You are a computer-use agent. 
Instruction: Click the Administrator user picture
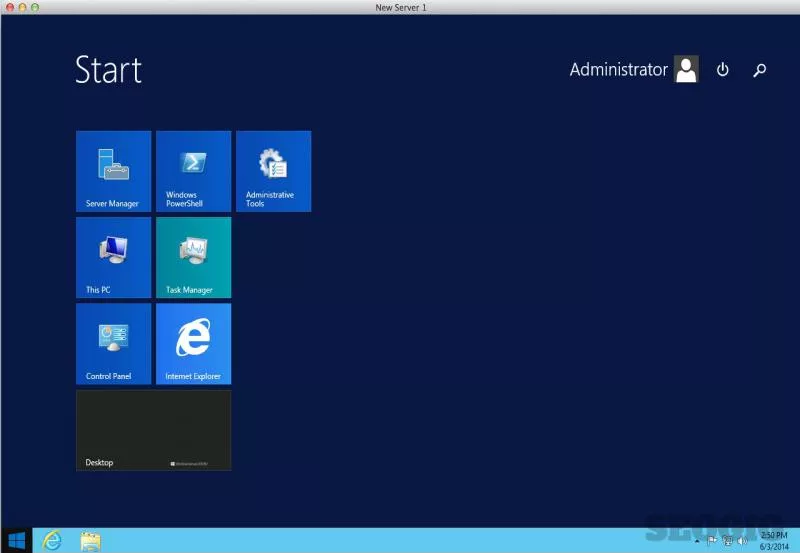tap(686, 69)
